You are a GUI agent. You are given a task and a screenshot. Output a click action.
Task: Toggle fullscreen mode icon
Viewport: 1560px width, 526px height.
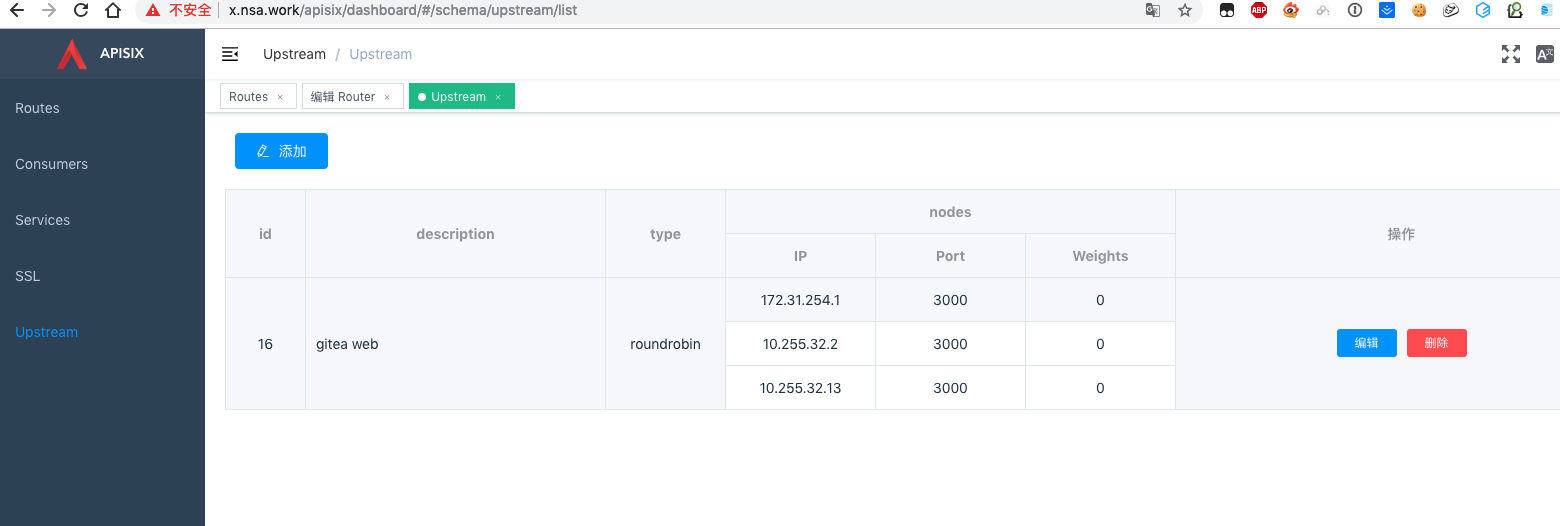pos(1511,54)
